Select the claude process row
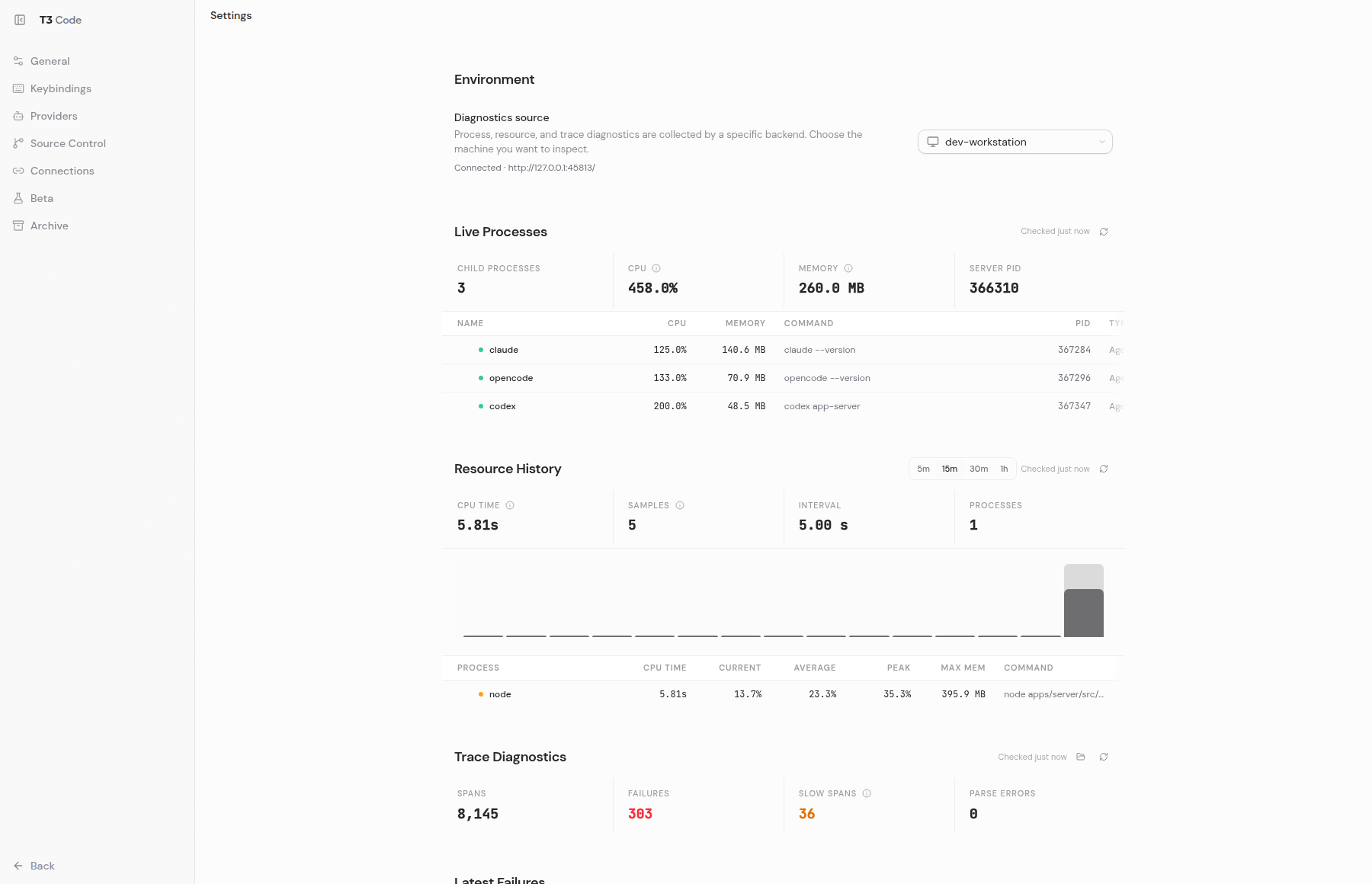 tap(784, 350)
